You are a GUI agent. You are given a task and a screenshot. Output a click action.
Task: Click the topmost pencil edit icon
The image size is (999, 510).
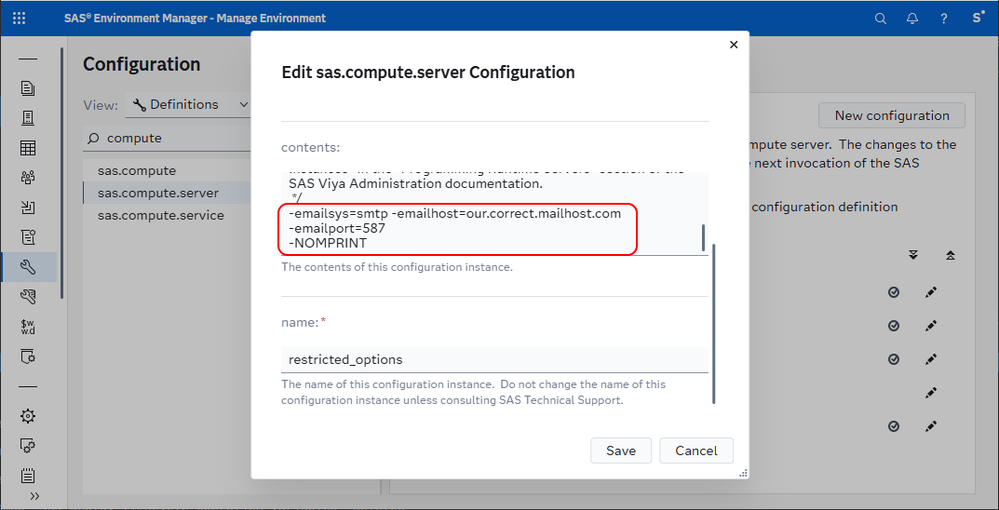[x=931, y=292]
